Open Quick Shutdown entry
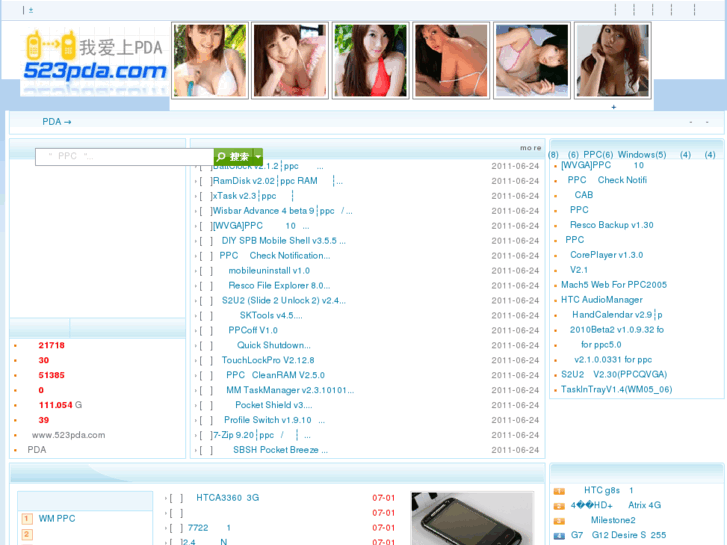The height and width of the screenshot is (545, 727). click(274, 345)
